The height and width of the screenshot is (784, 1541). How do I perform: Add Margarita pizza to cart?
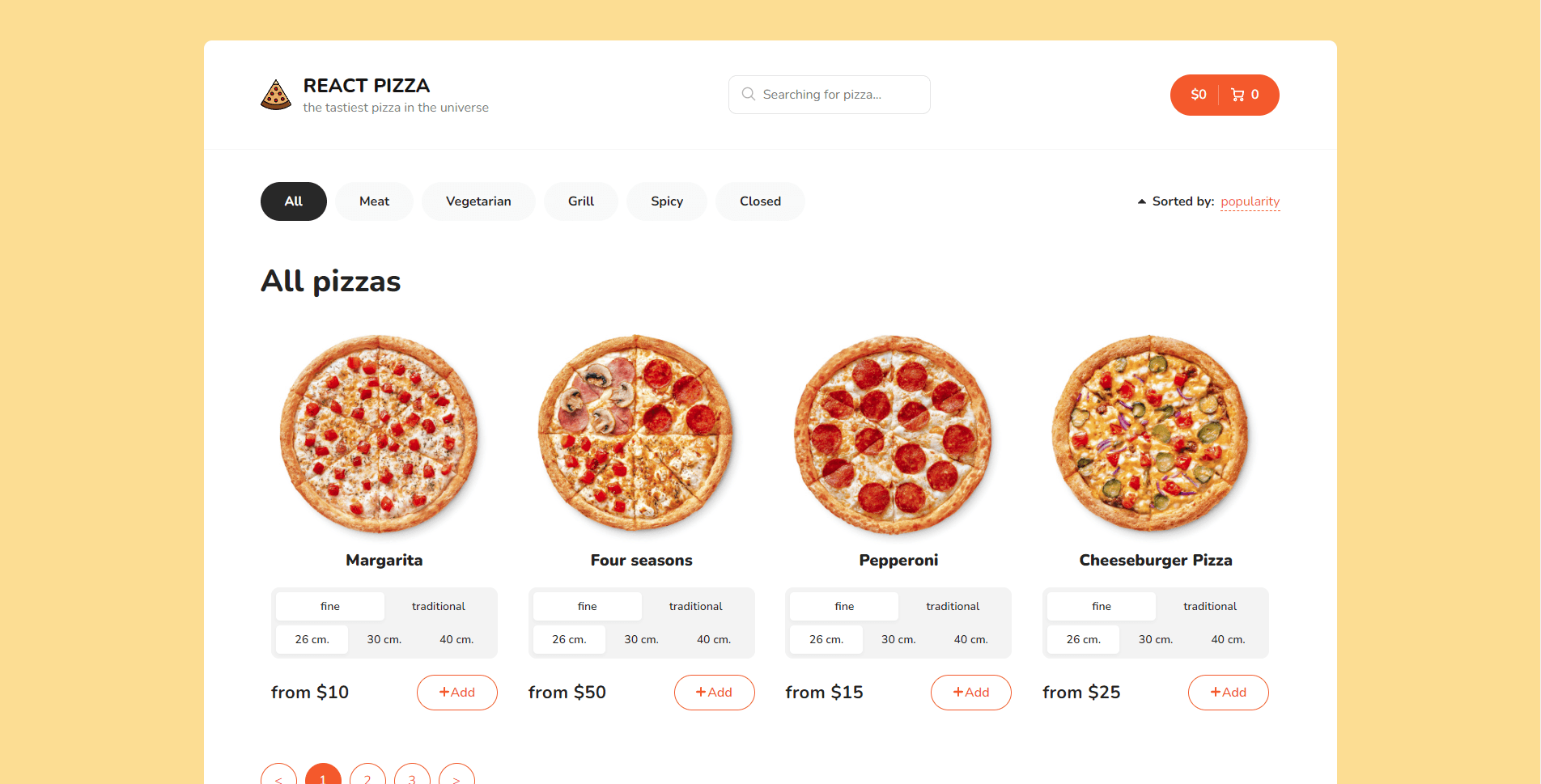(x=457, y=693)
